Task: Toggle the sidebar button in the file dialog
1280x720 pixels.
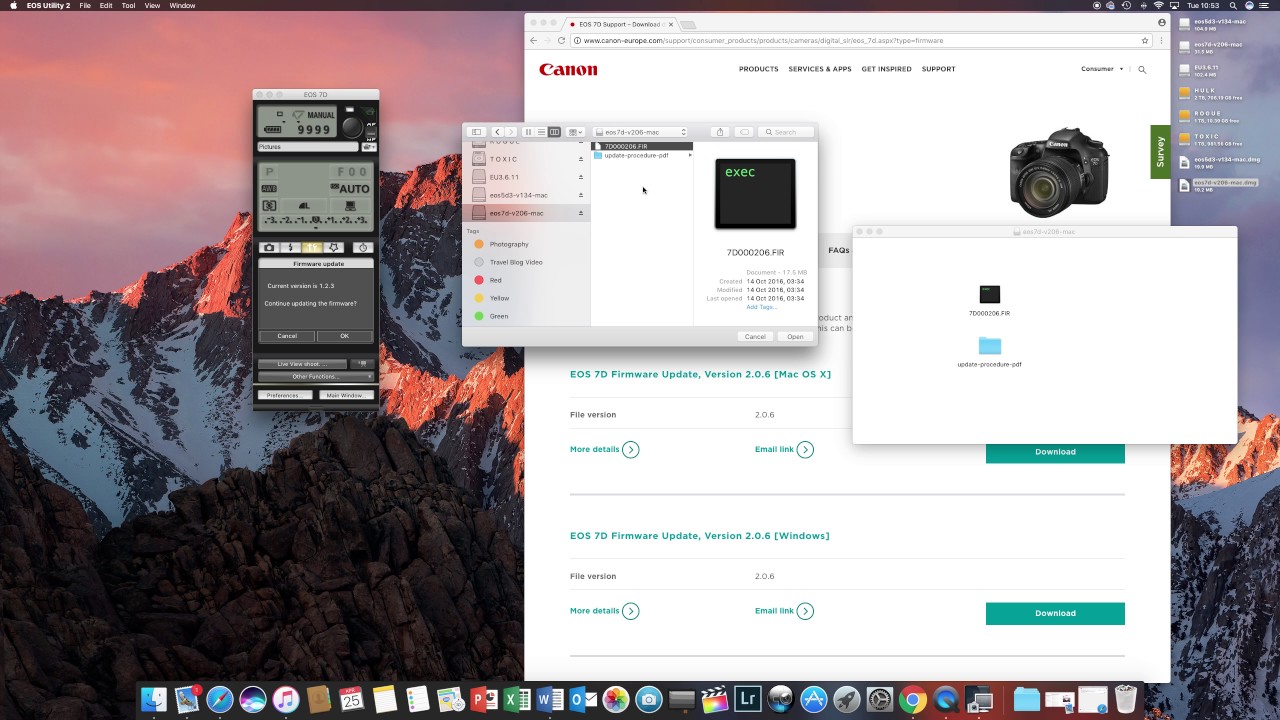Action: point(477,132)
